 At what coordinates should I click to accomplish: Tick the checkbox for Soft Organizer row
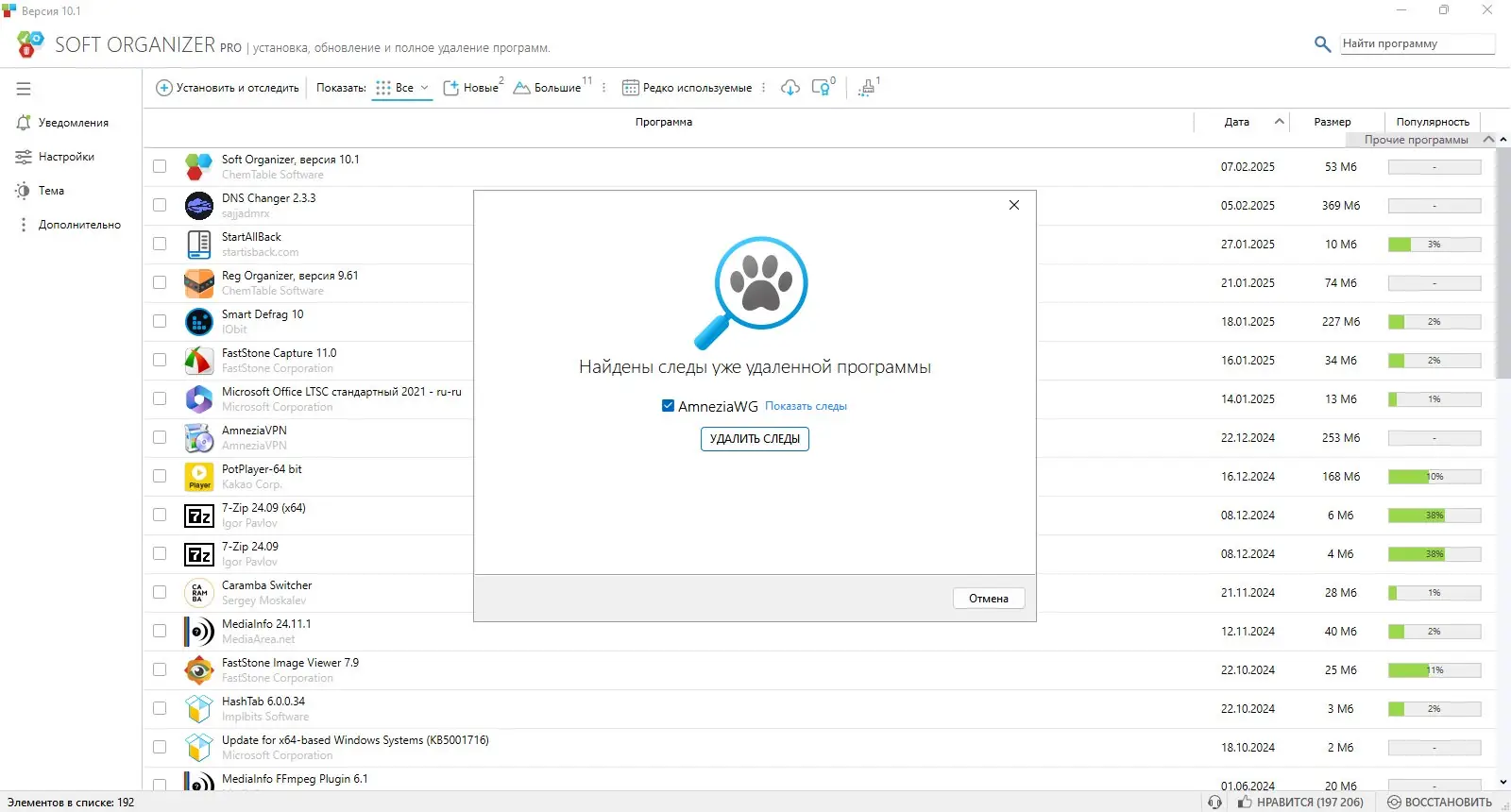coord(160,167)
